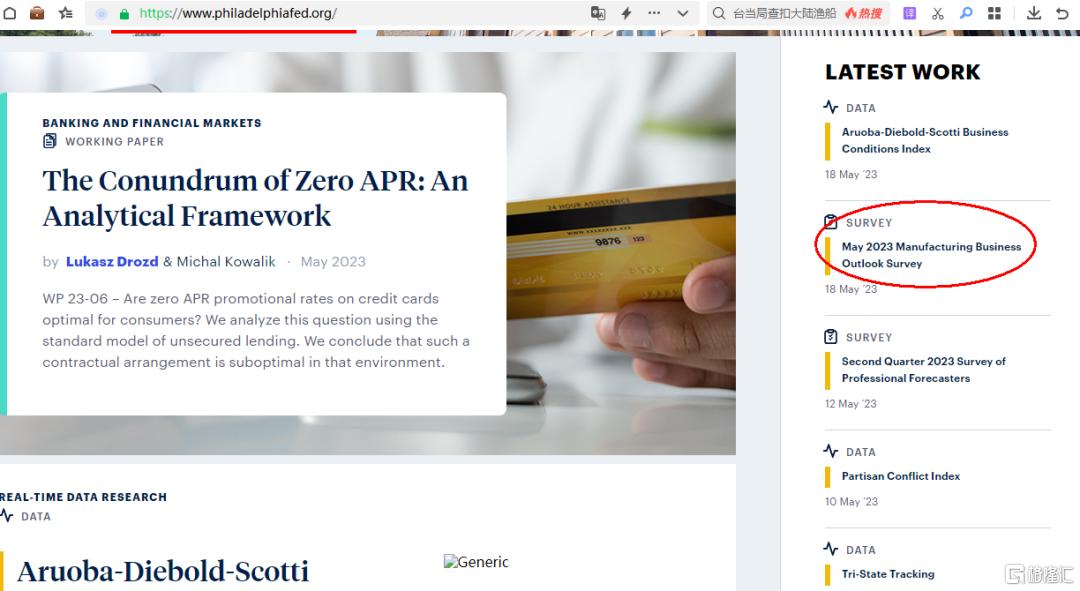Open the briefcase toolbar icon
This screenshot has width=1080, height=591.
[37, 13]
